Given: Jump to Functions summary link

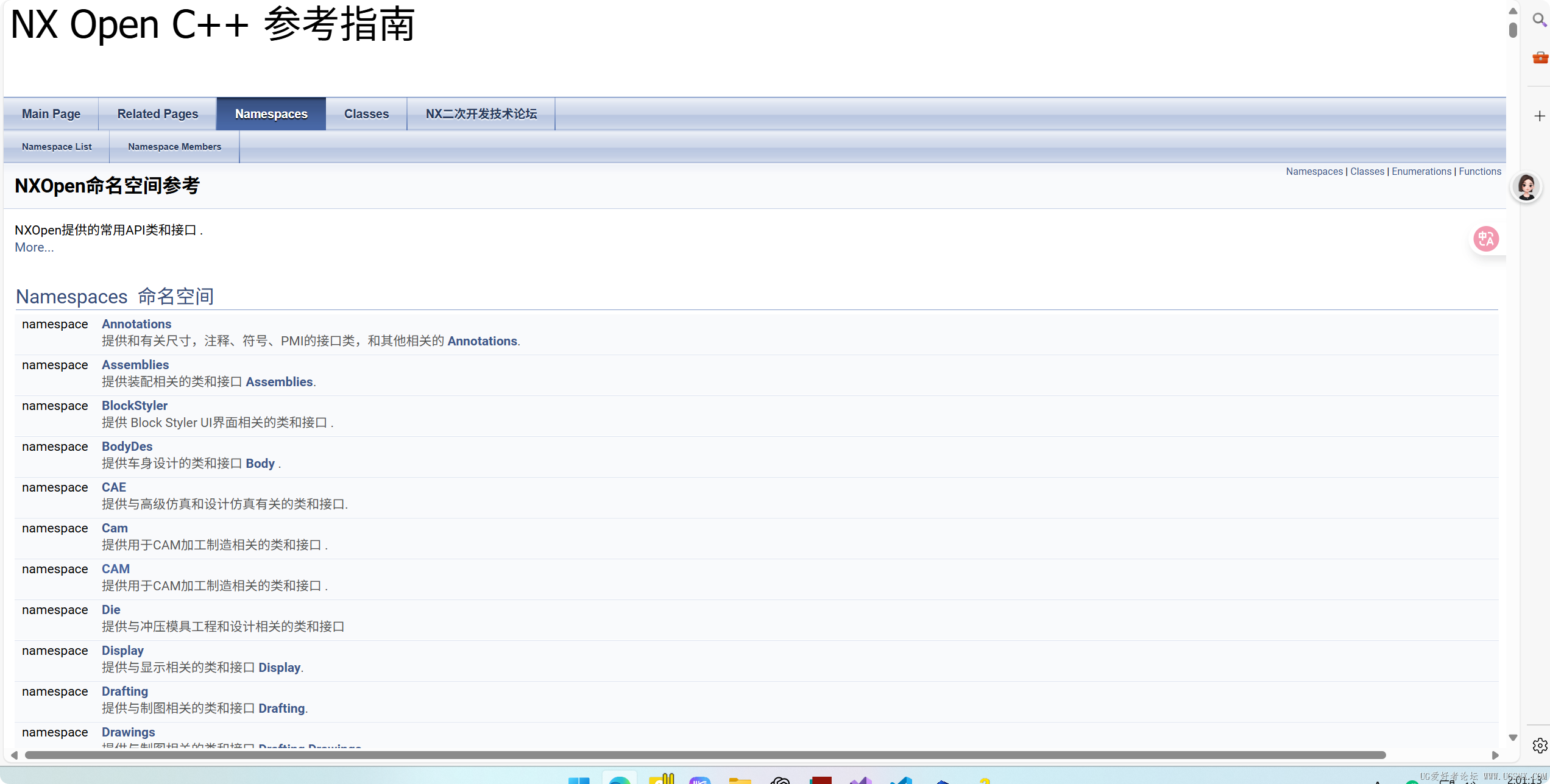Looking at the screenshot, I should [x=1480, y=172].
